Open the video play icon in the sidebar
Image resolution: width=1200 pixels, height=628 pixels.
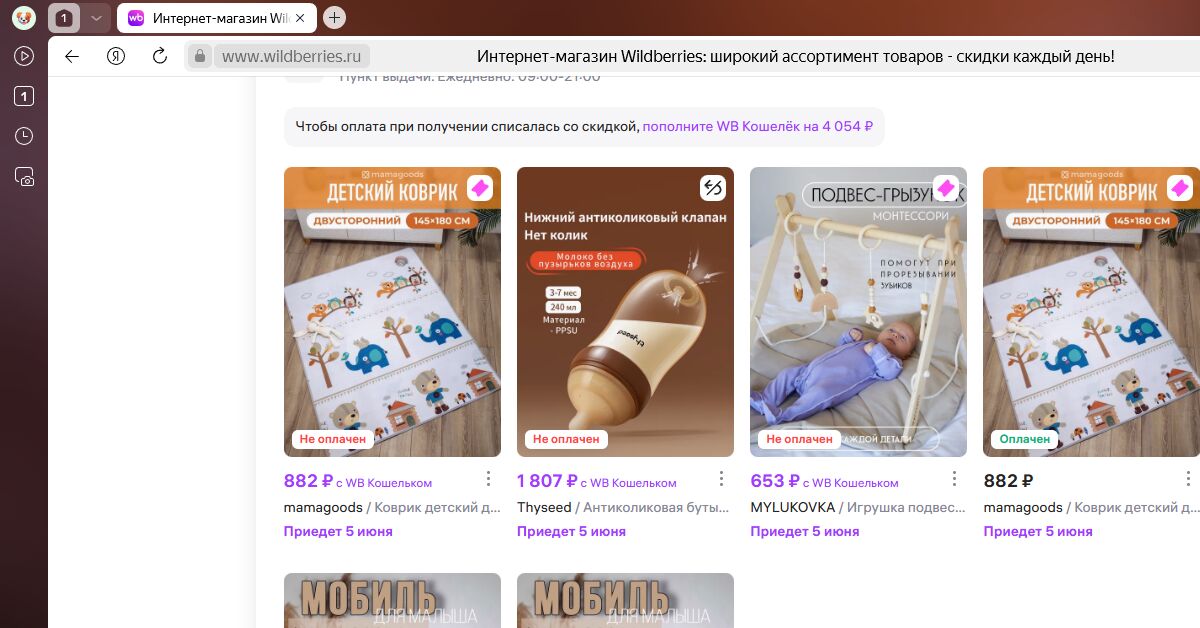(24, 56)
